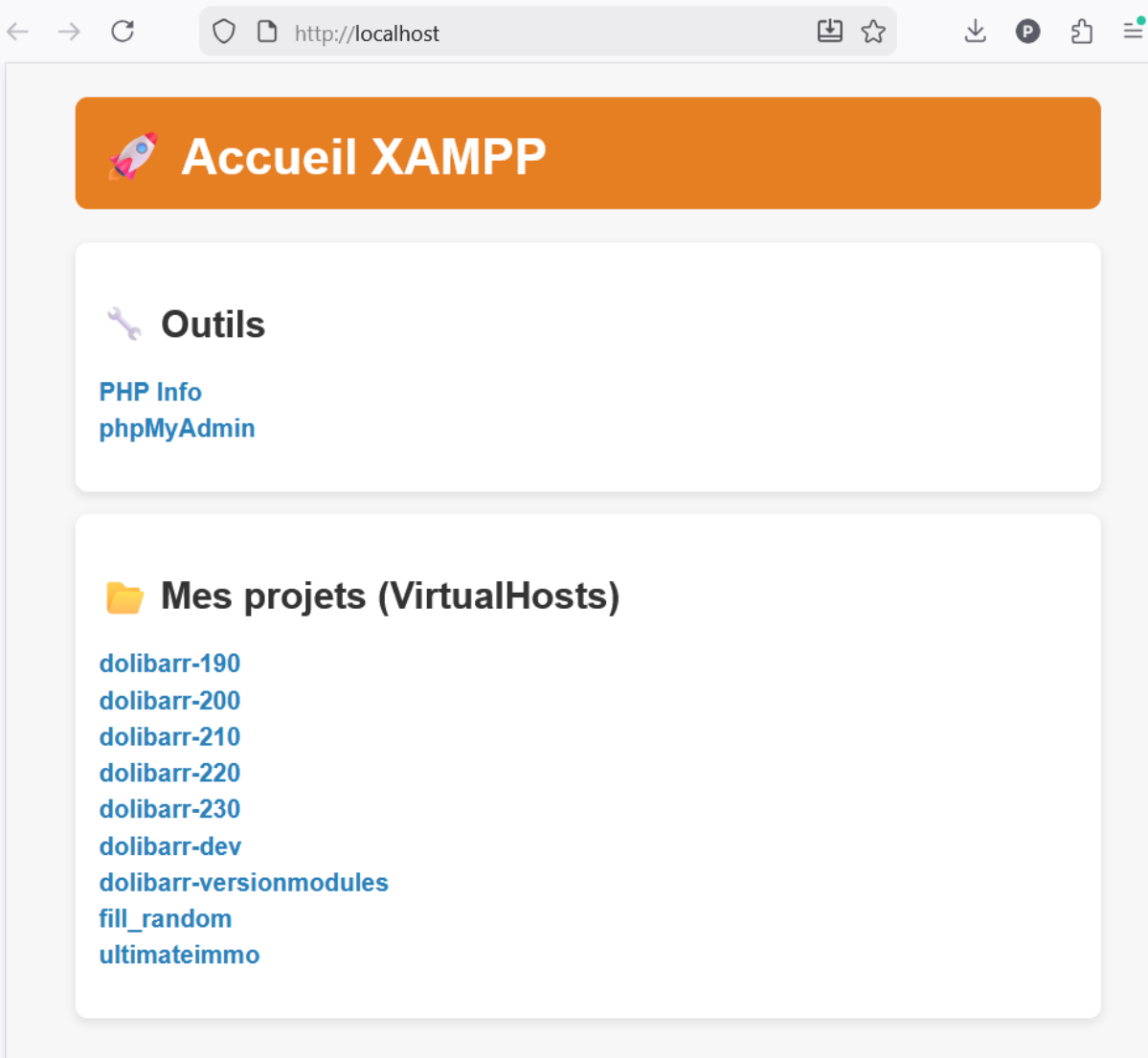
Task: Open the PHP Info link
Action: [150, 392]
